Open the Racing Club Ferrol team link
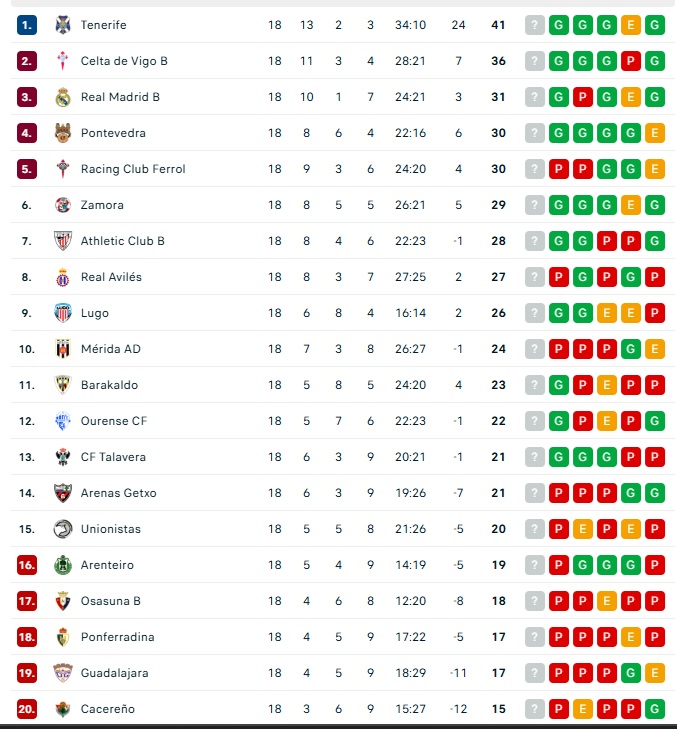Image resolution: width=677 pixels, height=729 pixels. pyautogui.click(x=133, y=169)
